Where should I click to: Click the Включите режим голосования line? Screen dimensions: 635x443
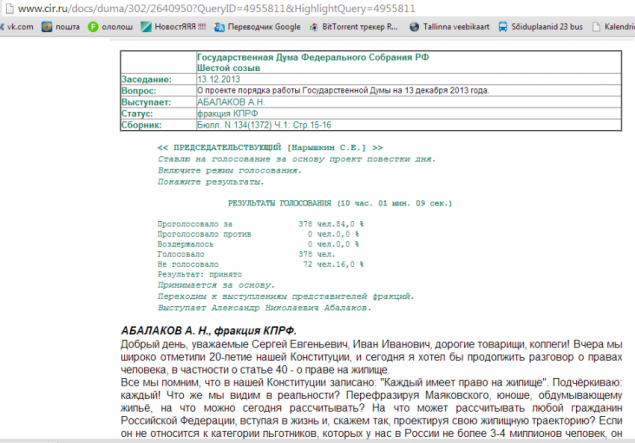(x=230, y=170)
